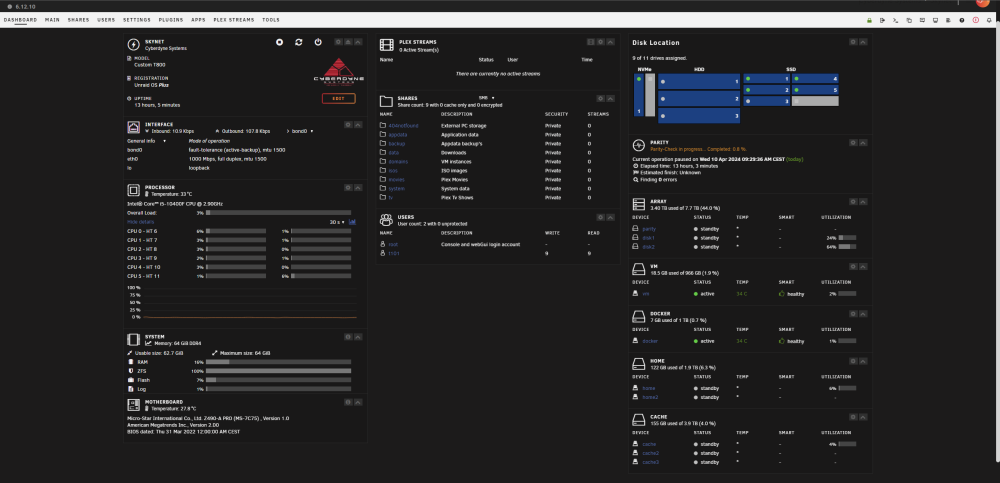This screenshot has width=1000, height=483.
Task: Open settings gear on the Plex Streams tile
Action: point(601,42)
